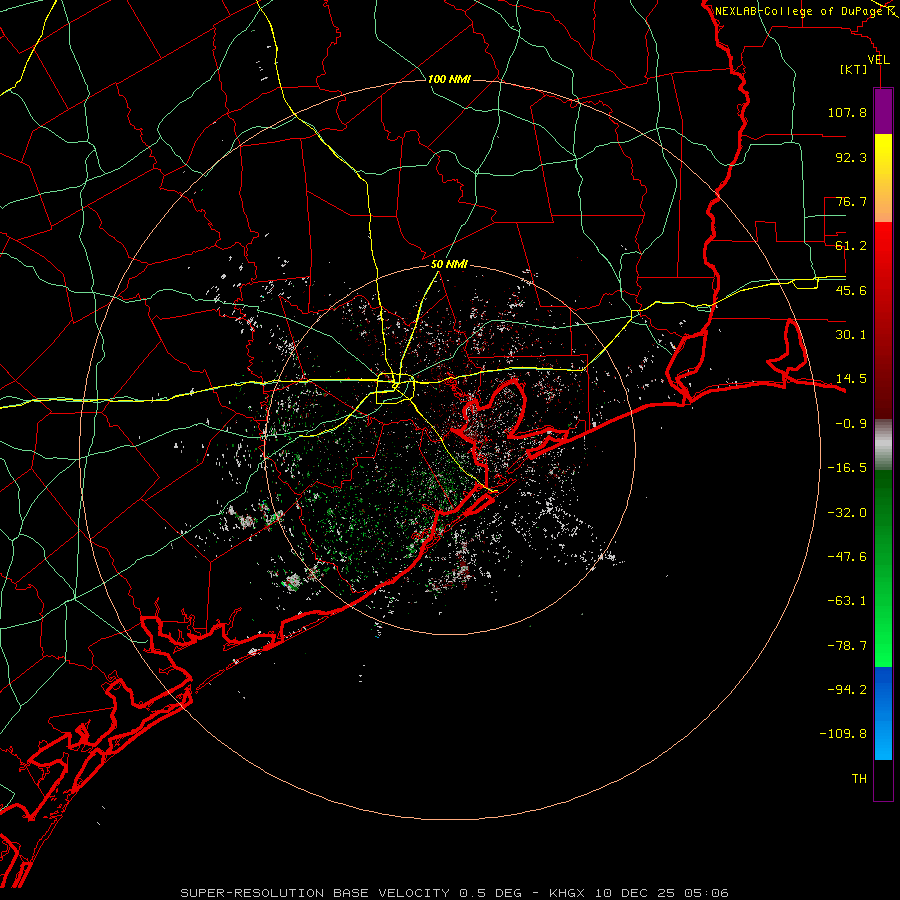Select the -16.5 legend value
This screenshot has width=900, height=900.
click(x=847, y=468)
